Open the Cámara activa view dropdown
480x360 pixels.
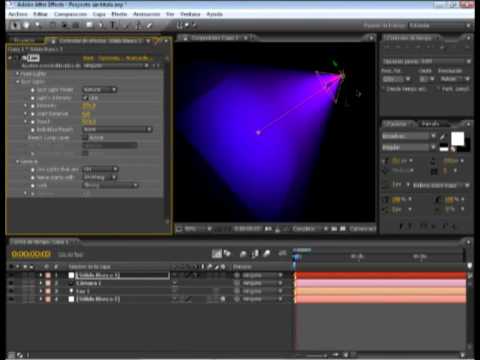[362, 229]
